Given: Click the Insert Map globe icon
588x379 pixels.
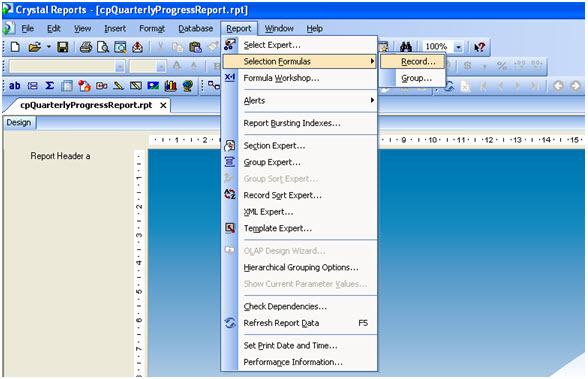Looking at the screenshot, I should click(188, 86).
